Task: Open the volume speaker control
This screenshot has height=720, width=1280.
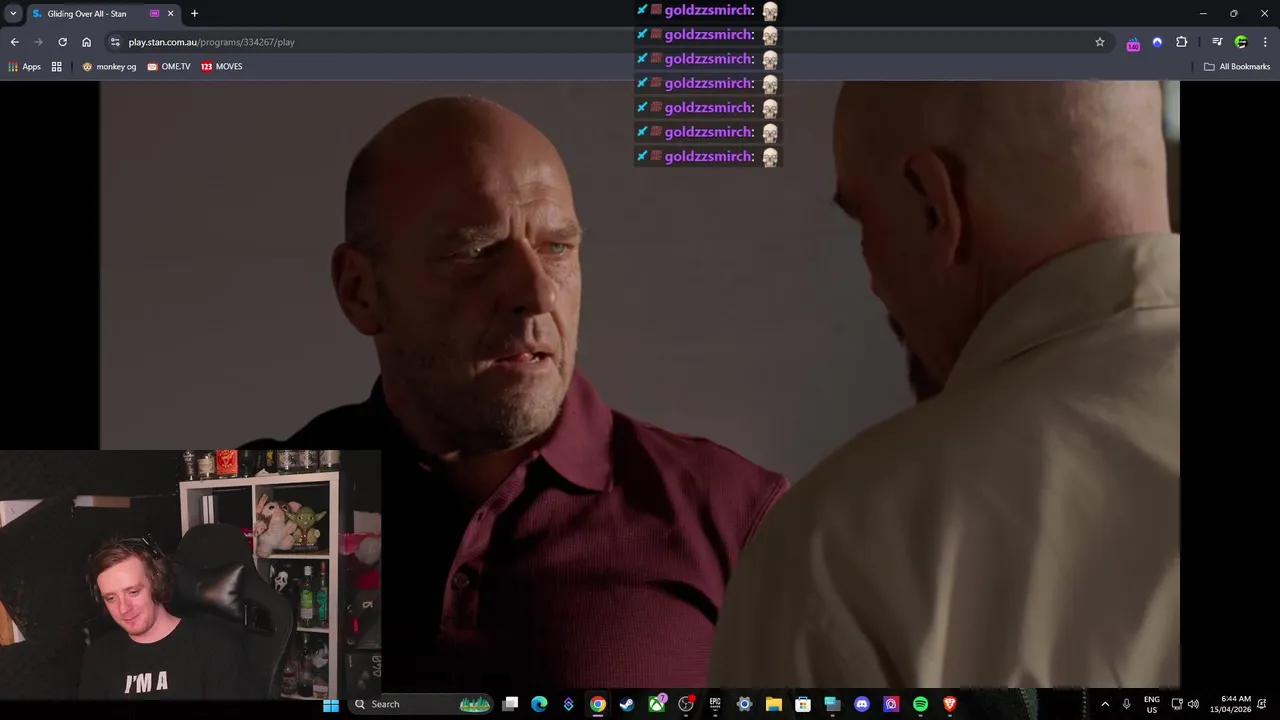Action: [x=1193, y=704]
